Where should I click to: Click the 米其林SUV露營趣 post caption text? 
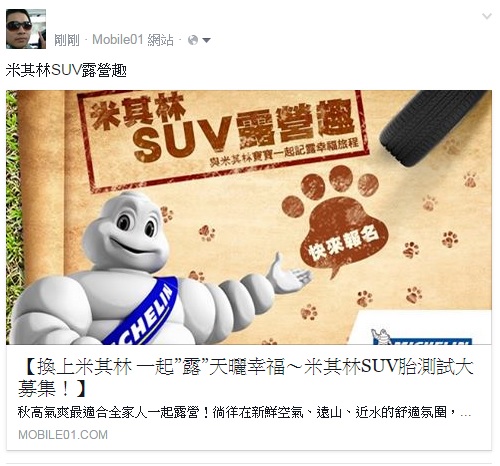(x=66, y=70)
